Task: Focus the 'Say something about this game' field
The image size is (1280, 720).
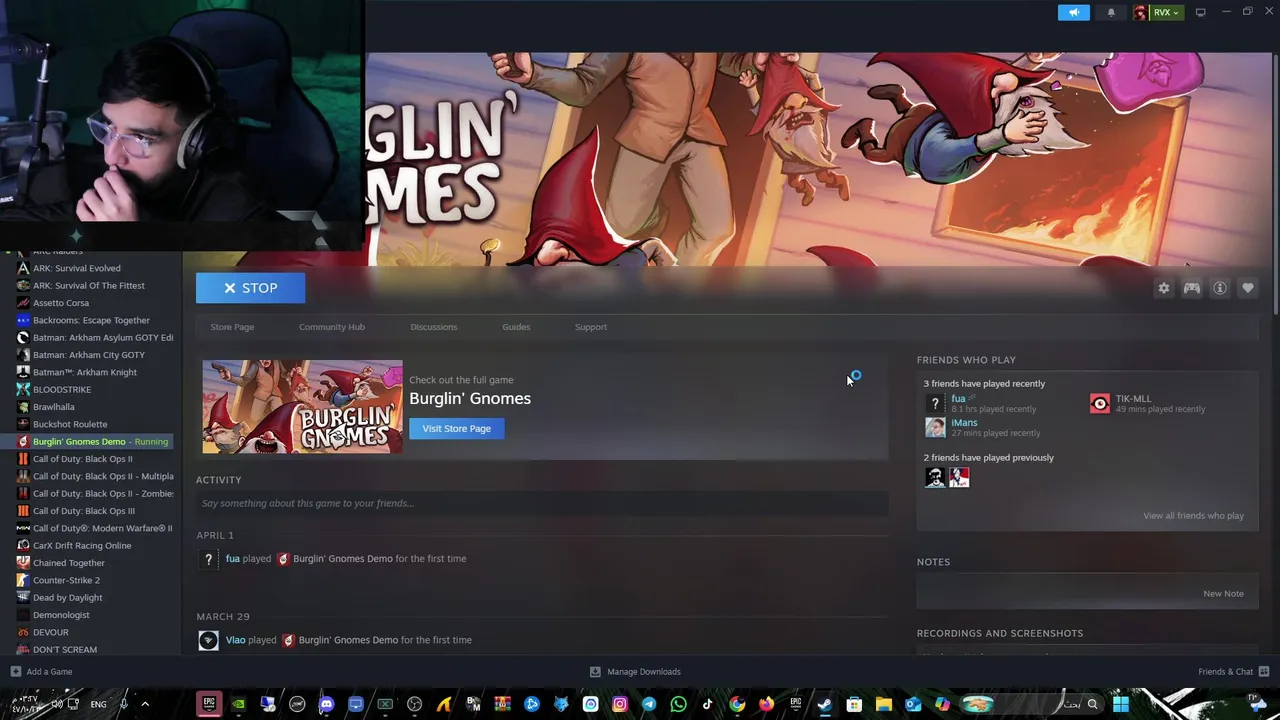Action: coord(542,503)
